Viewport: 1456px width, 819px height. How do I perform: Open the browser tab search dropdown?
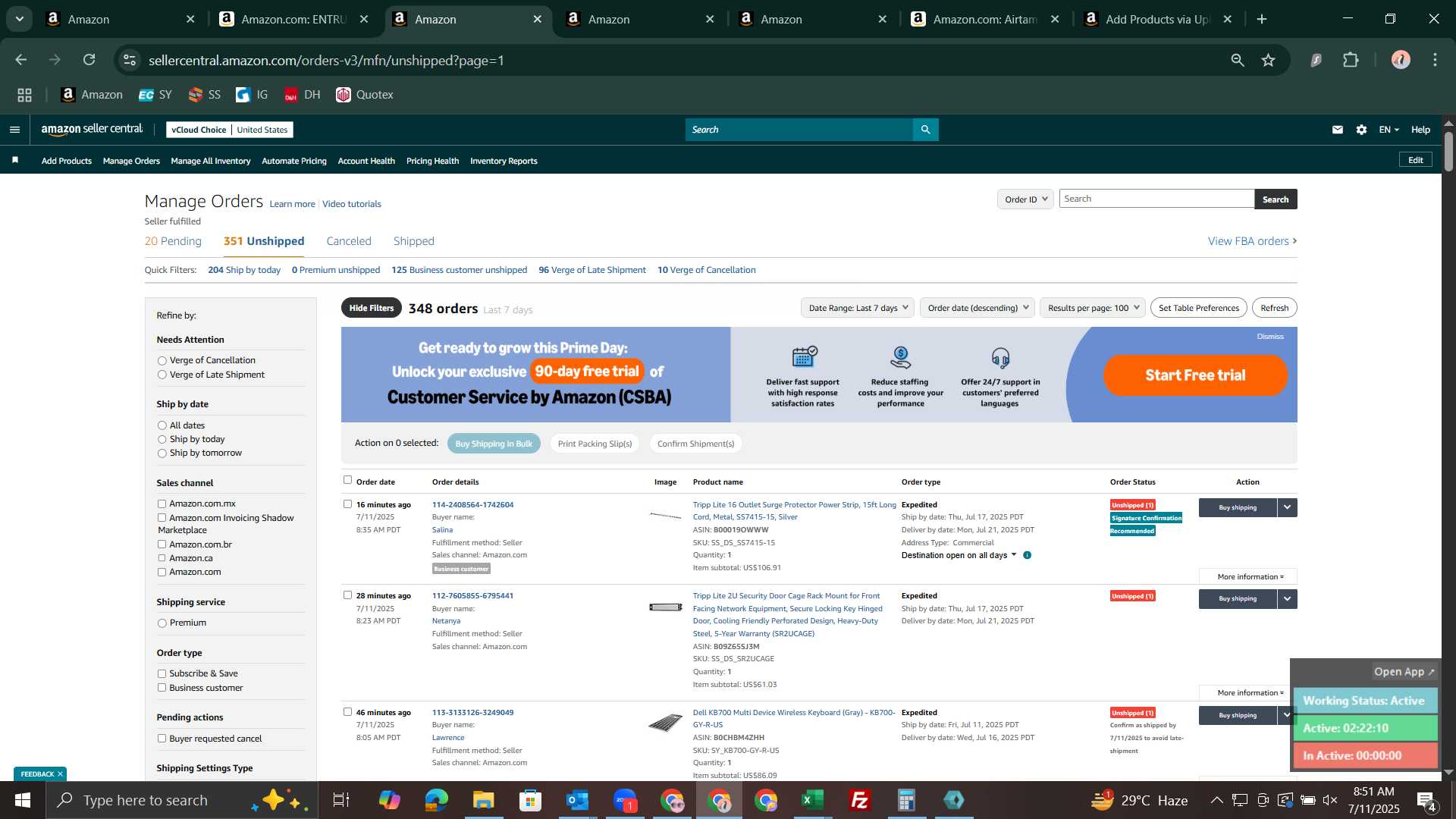(20, 19)
